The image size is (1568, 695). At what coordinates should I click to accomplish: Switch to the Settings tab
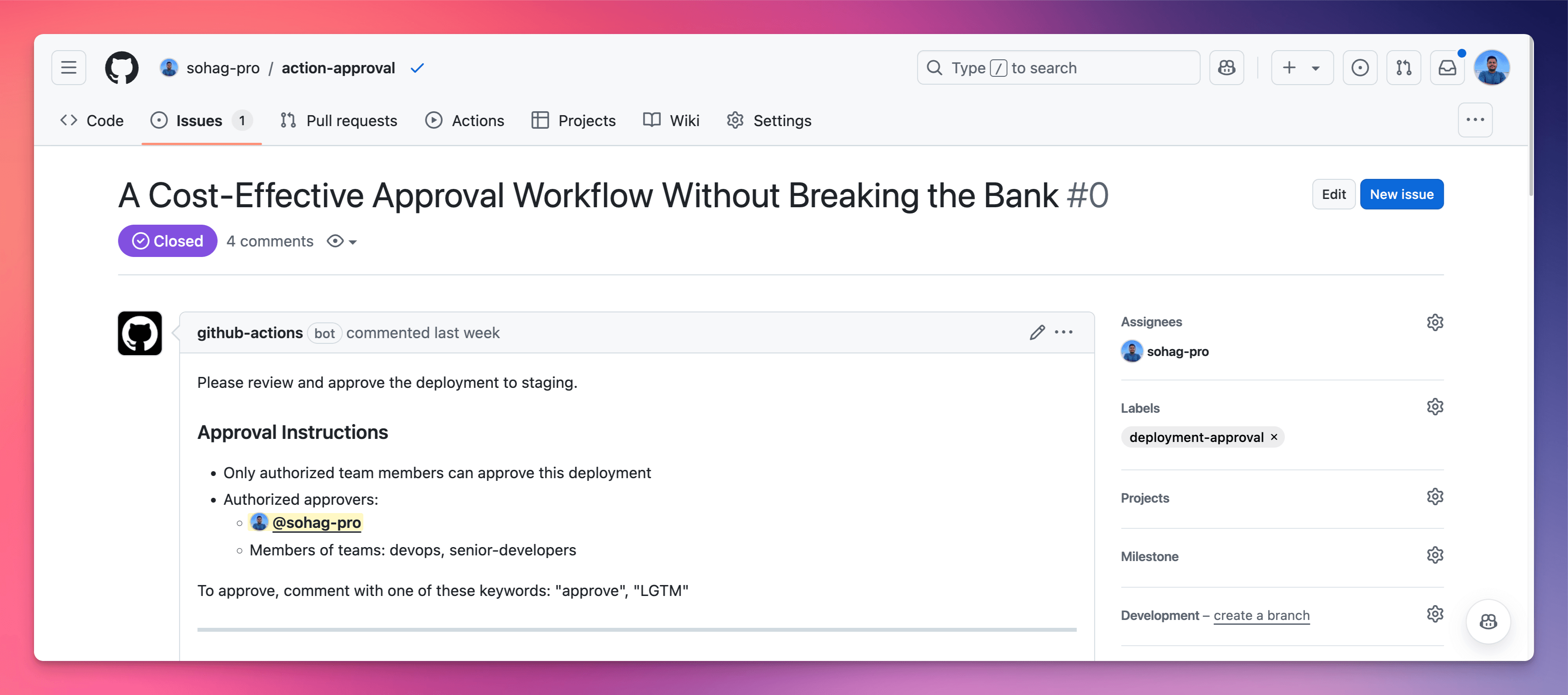pyautogui.click(x=769, y=120)
